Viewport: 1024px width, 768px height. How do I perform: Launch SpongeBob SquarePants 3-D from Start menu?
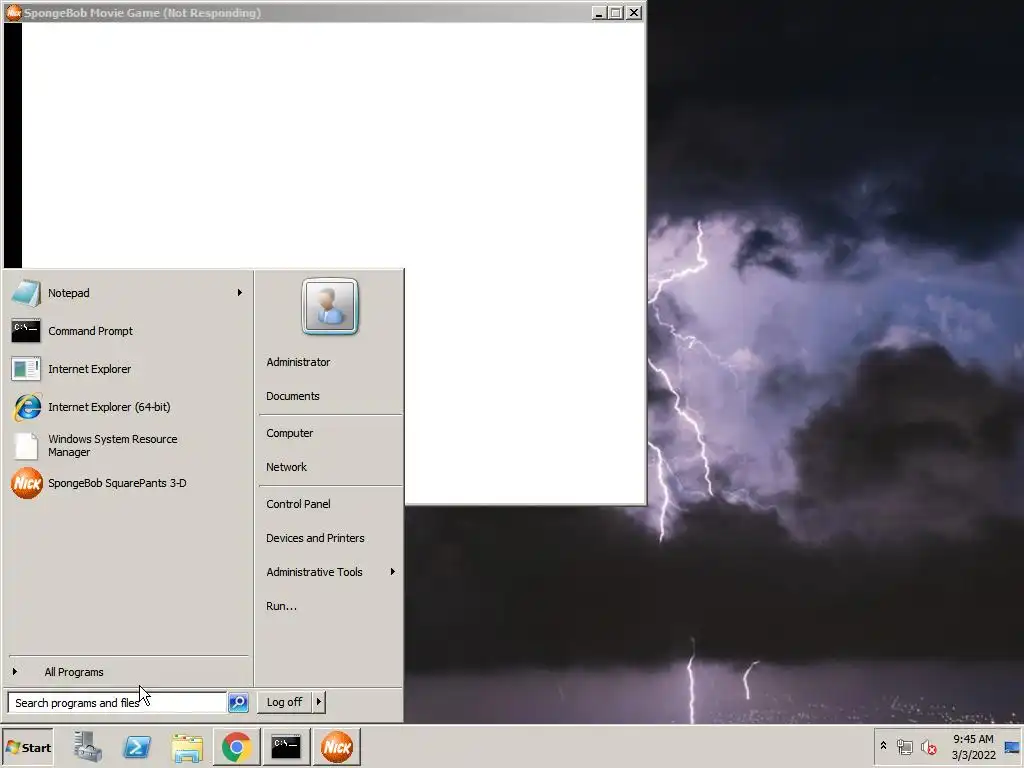128,483
